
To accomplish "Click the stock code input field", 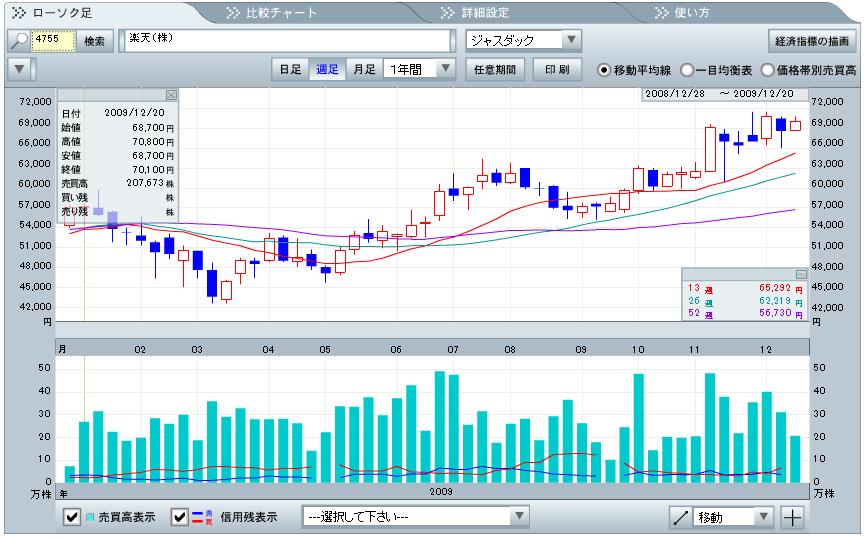I will tap(53, 41).
